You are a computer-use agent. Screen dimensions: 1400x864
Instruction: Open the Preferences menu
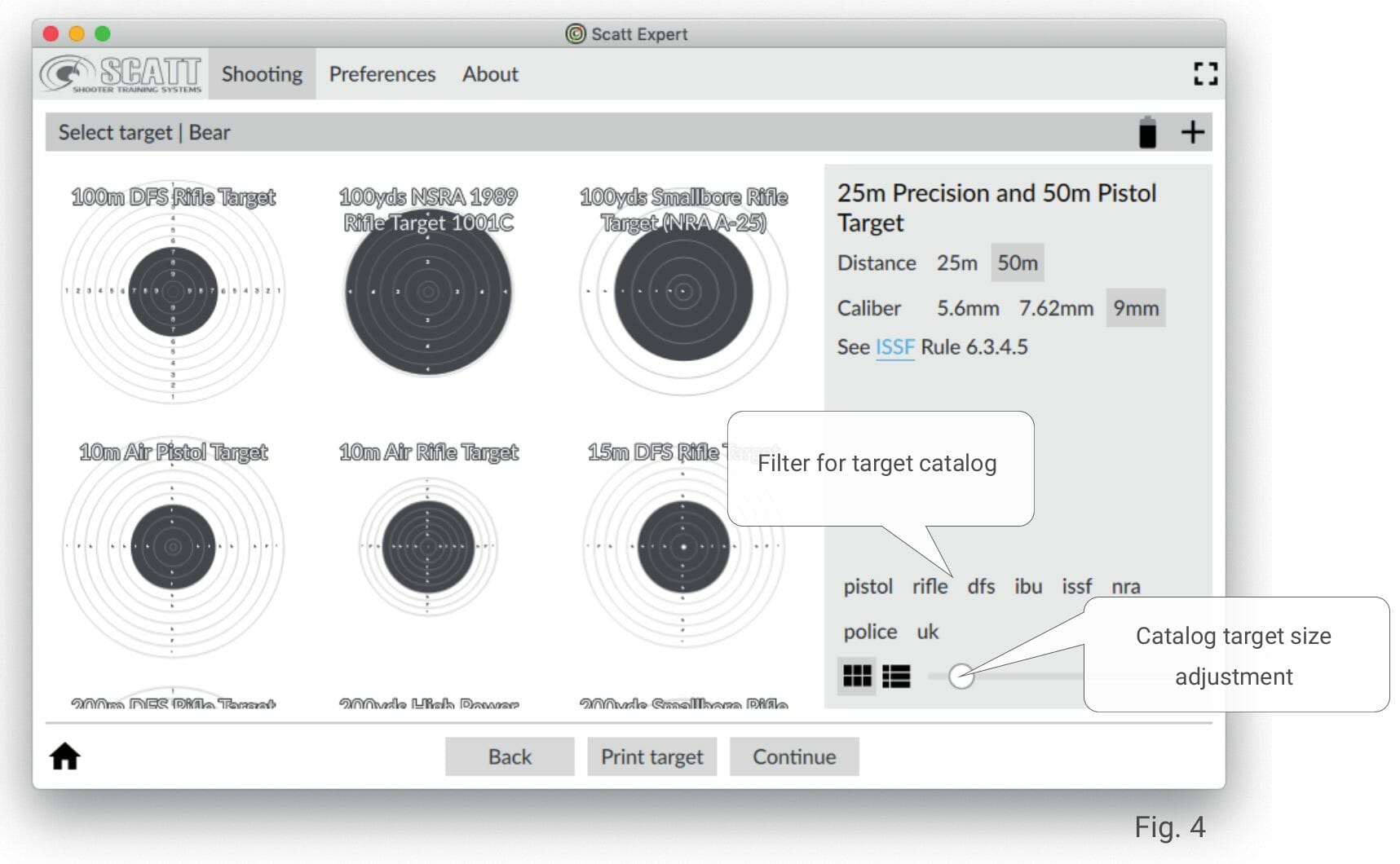click(x=382, y=73)
